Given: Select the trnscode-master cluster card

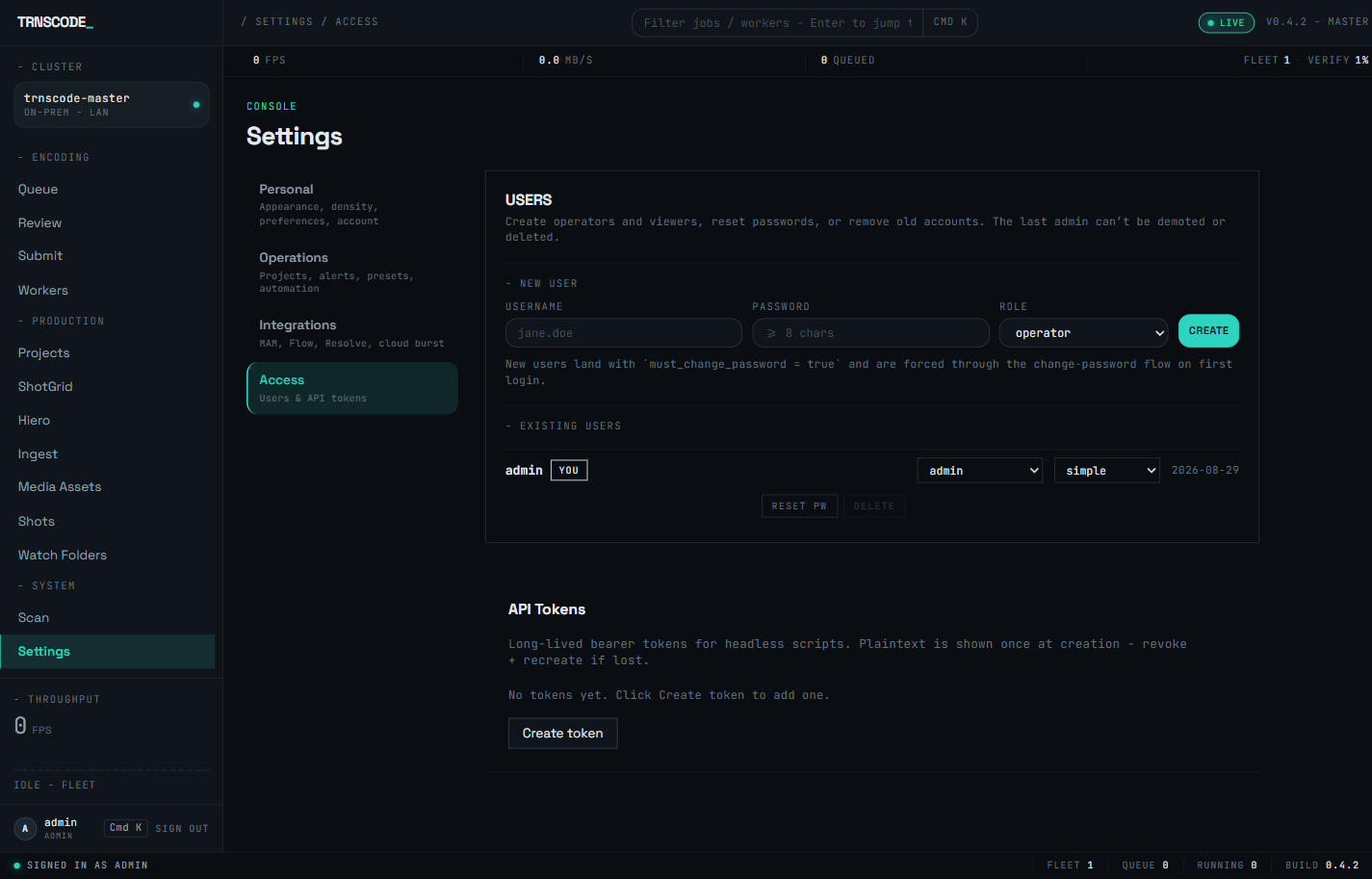Looking at the screenshot, I should [x=112, y=105].
